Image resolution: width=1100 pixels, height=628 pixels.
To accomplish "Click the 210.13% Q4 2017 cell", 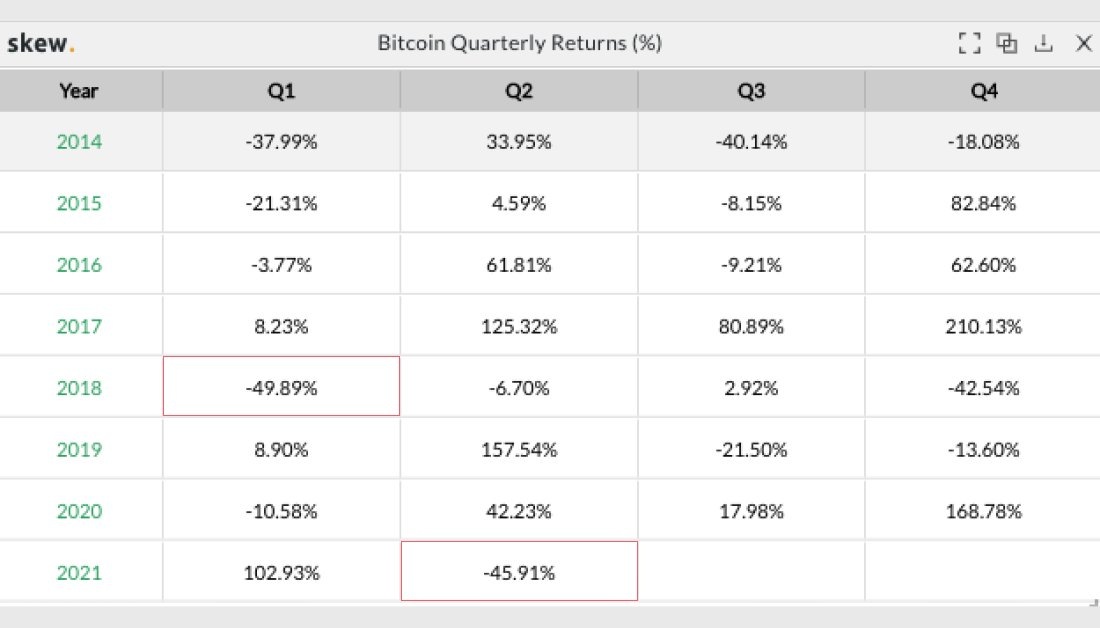I will click(x=984, y=327).
